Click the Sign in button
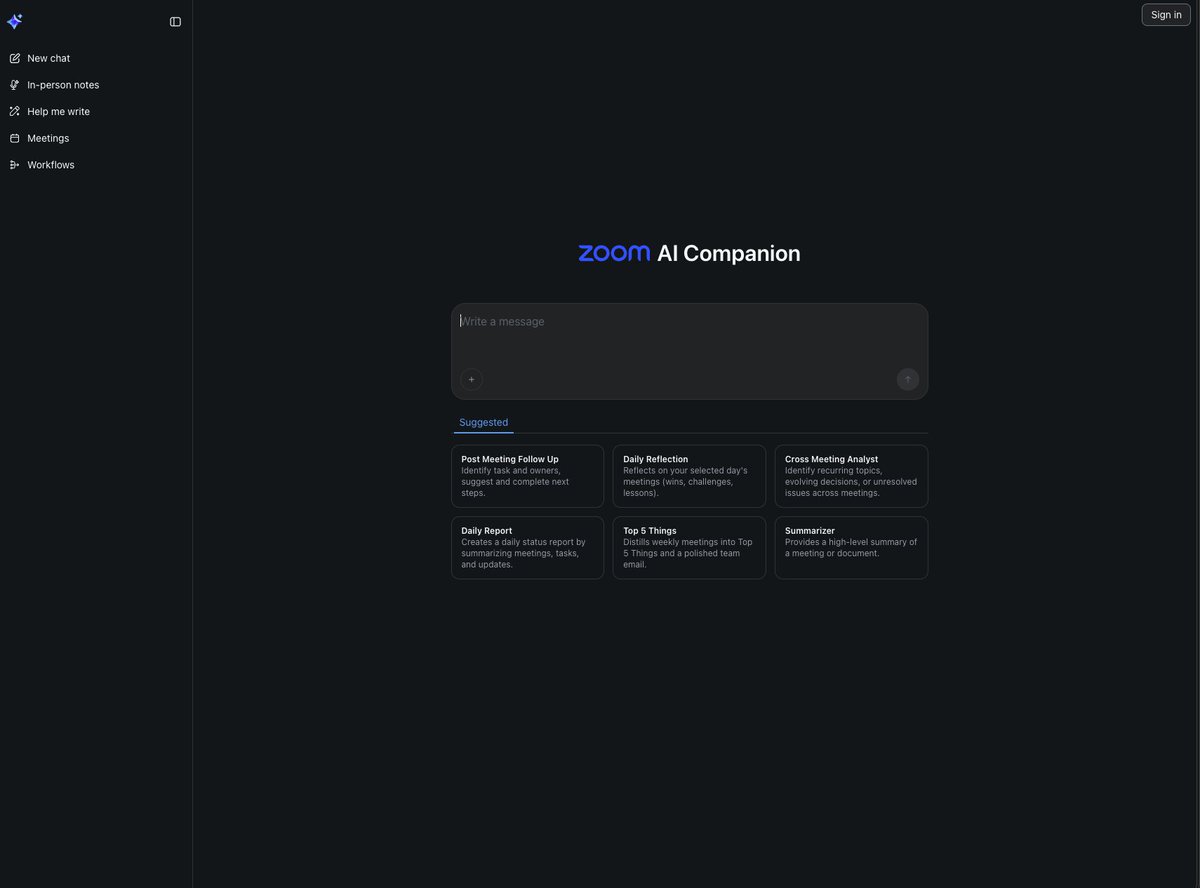This screenshot has width=1200, height=888. pos(1166,14)
